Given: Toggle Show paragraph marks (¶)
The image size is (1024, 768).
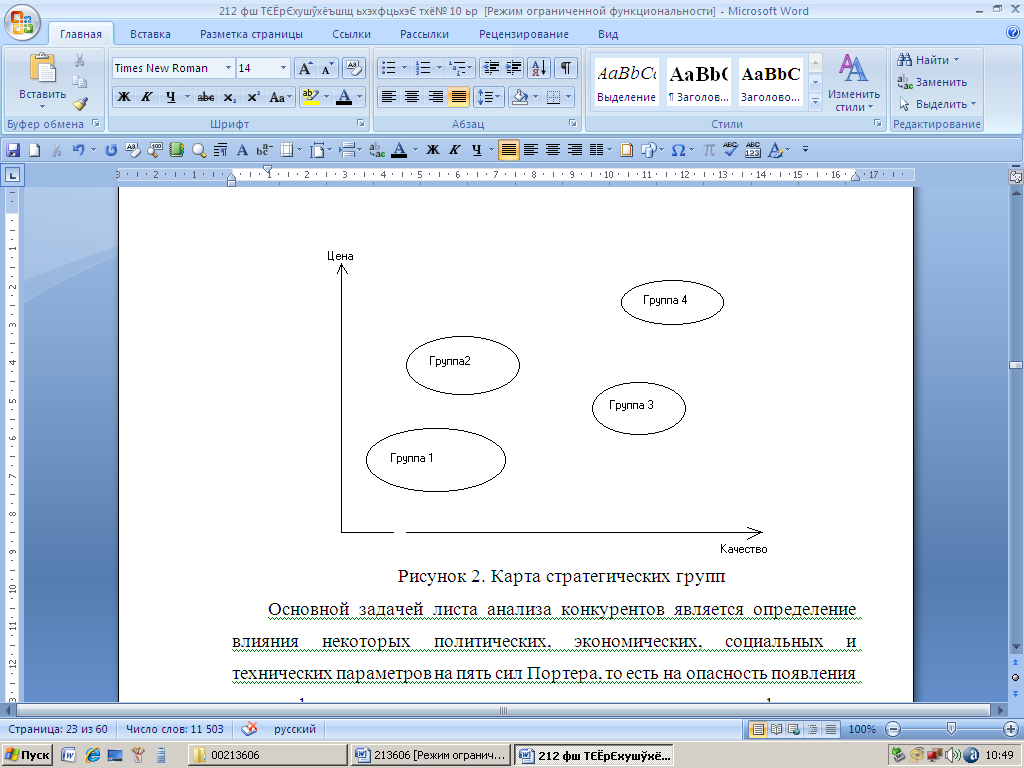Looking at the screenshot, I should [x=566, y=68].
